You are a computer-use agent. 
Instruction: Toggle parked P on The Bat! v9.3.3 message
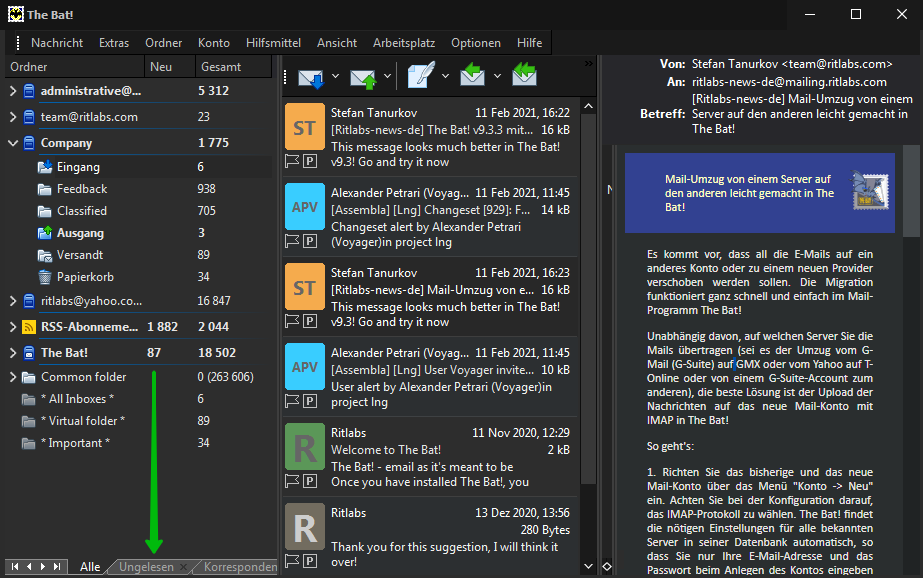[310, 161]
